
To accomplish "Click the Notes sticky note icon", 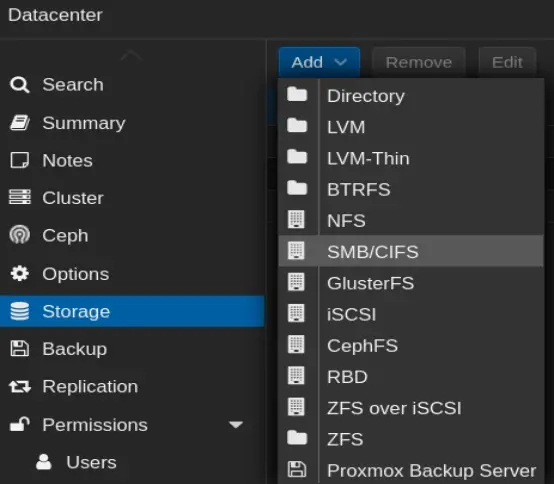I will click(19, 160).
